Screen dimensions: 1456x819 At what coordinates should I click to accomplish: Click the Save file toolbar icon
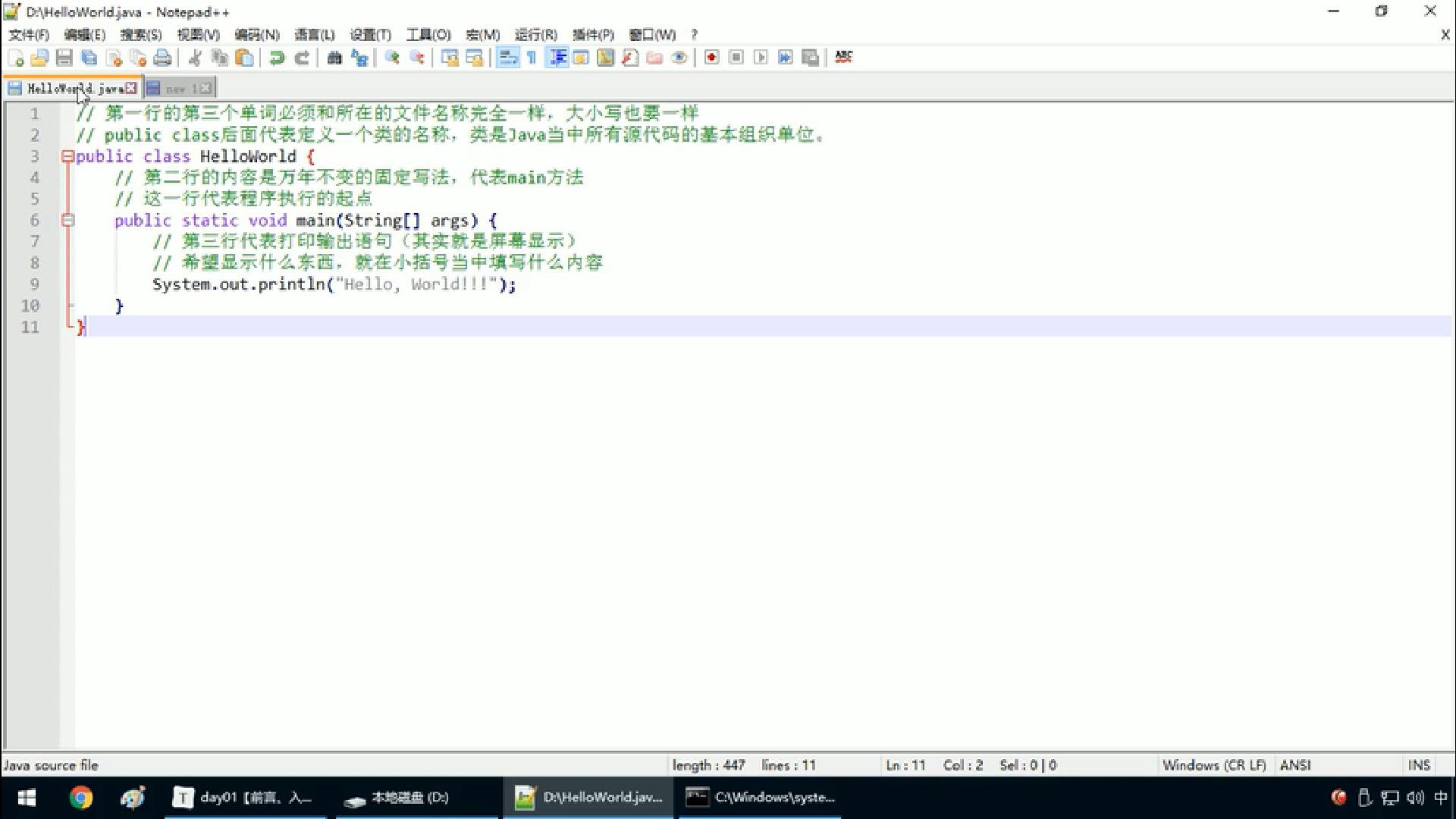64,58
